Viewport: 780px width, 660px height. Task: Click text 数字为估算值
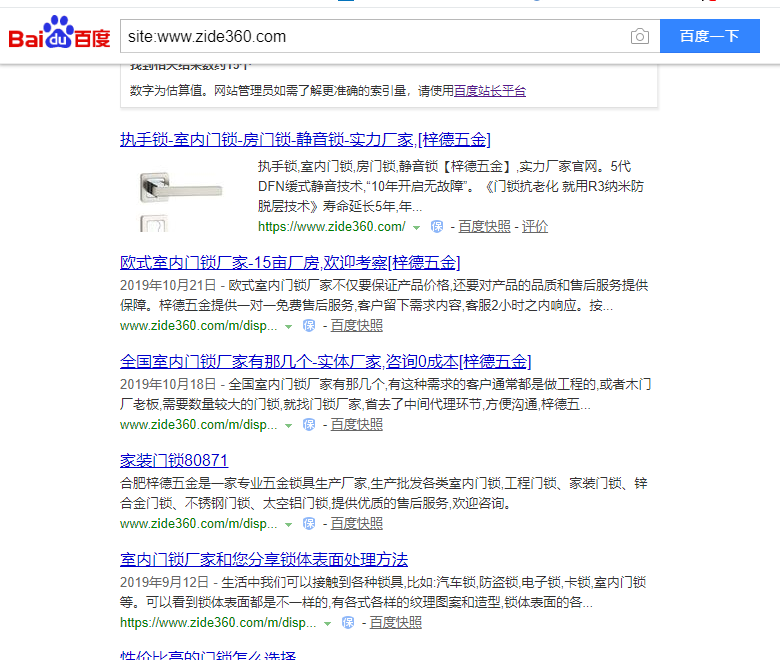(166, 91)
